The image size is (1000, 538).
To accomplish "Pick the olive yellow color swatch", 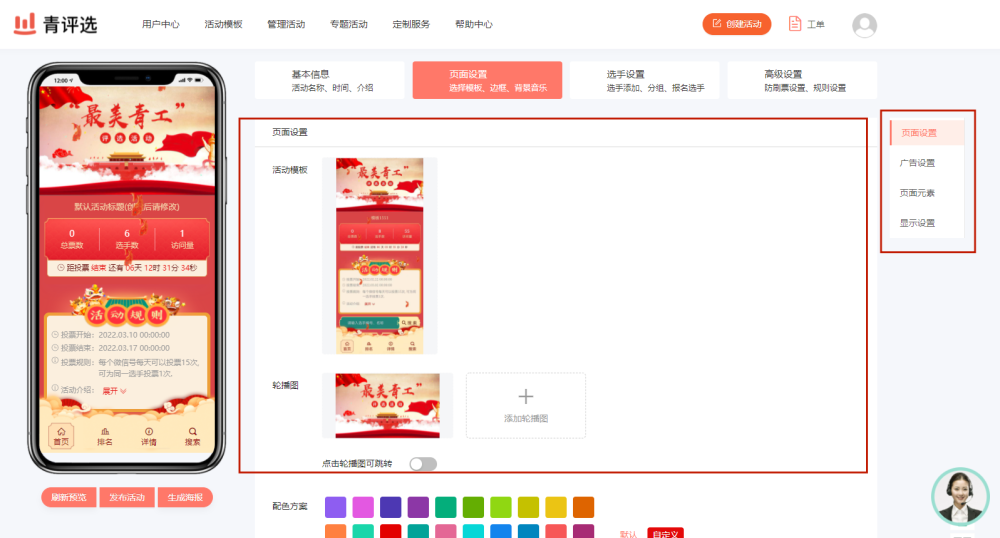I will tap(528, 507).
